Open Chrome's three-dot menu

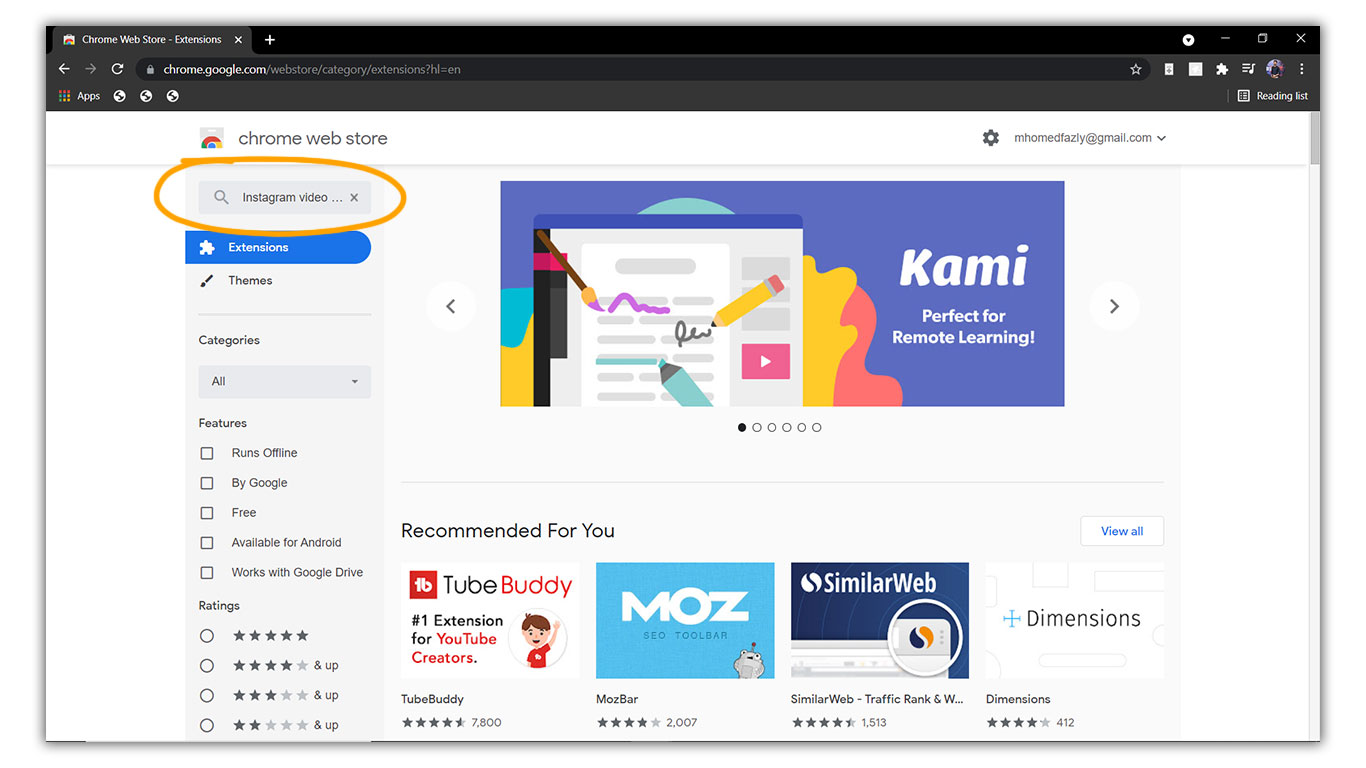tap(1301, 69)
